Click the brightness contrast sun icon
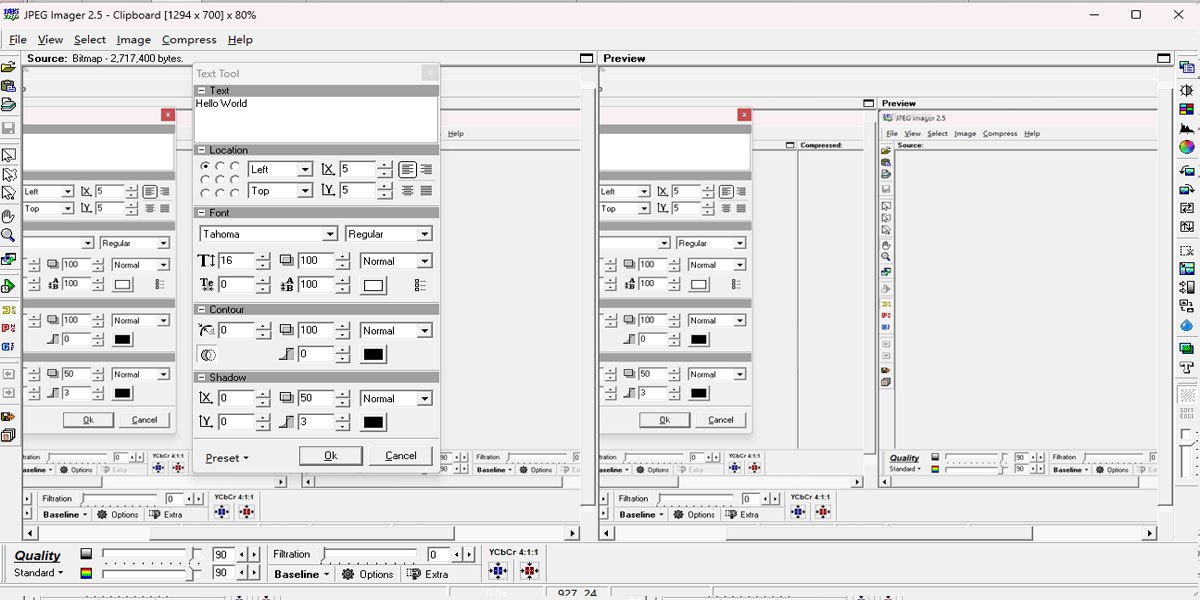The width and height of the screenshot is (1200, 600). (1187, 90)
